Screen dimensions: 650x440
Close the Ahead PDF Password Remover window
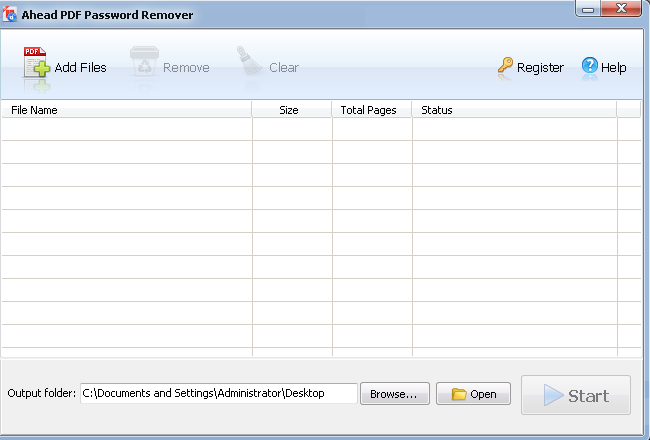621,8
